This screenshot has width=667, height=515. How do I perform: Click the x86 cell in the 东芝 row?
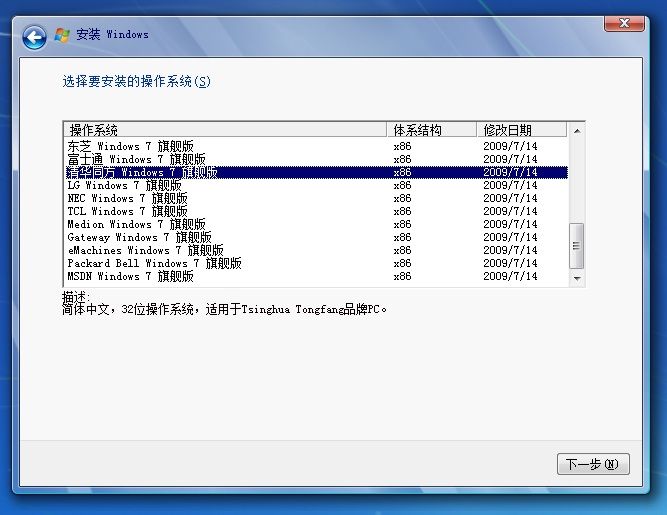pyautogui.click(x=402, y=146)
